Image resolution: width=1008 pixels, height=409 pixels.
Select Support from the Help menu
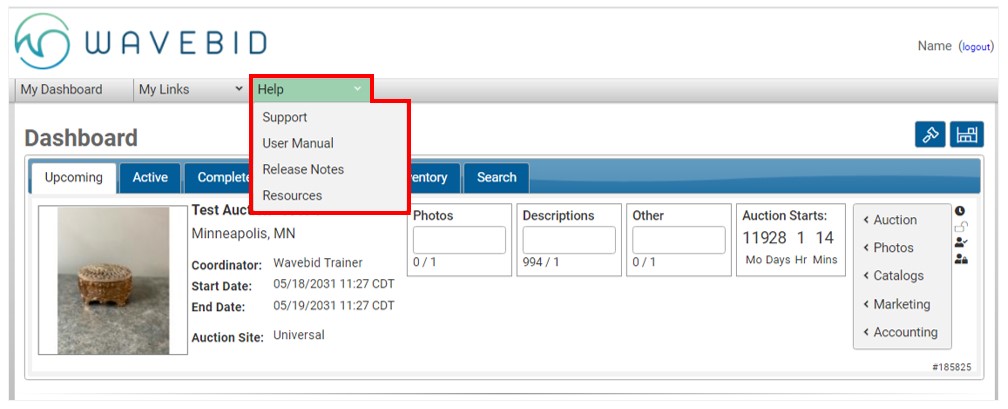click(x=285, y=117)
